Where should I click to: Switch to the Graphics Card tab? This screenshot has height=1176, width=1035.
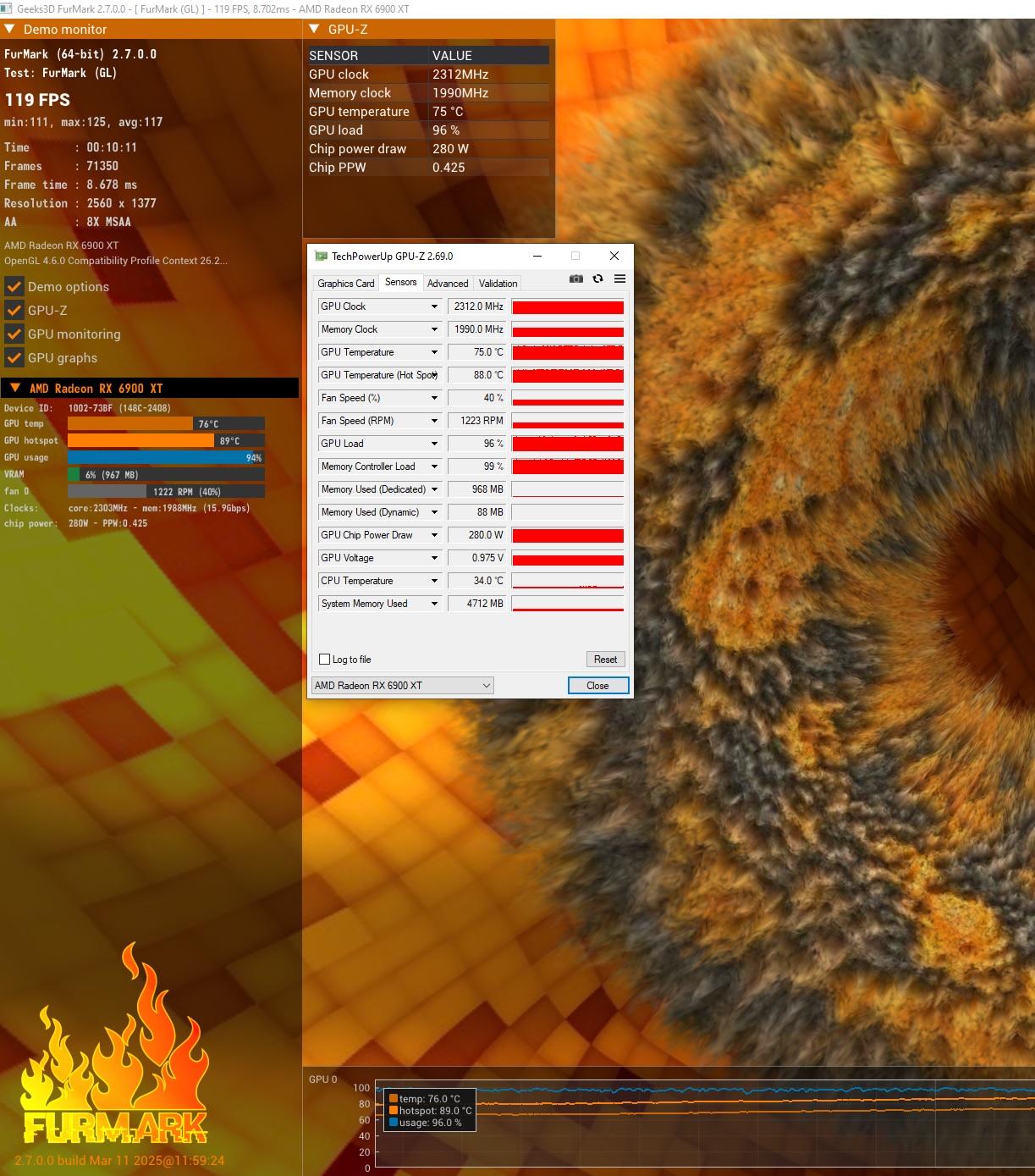[x=345, y=283]
